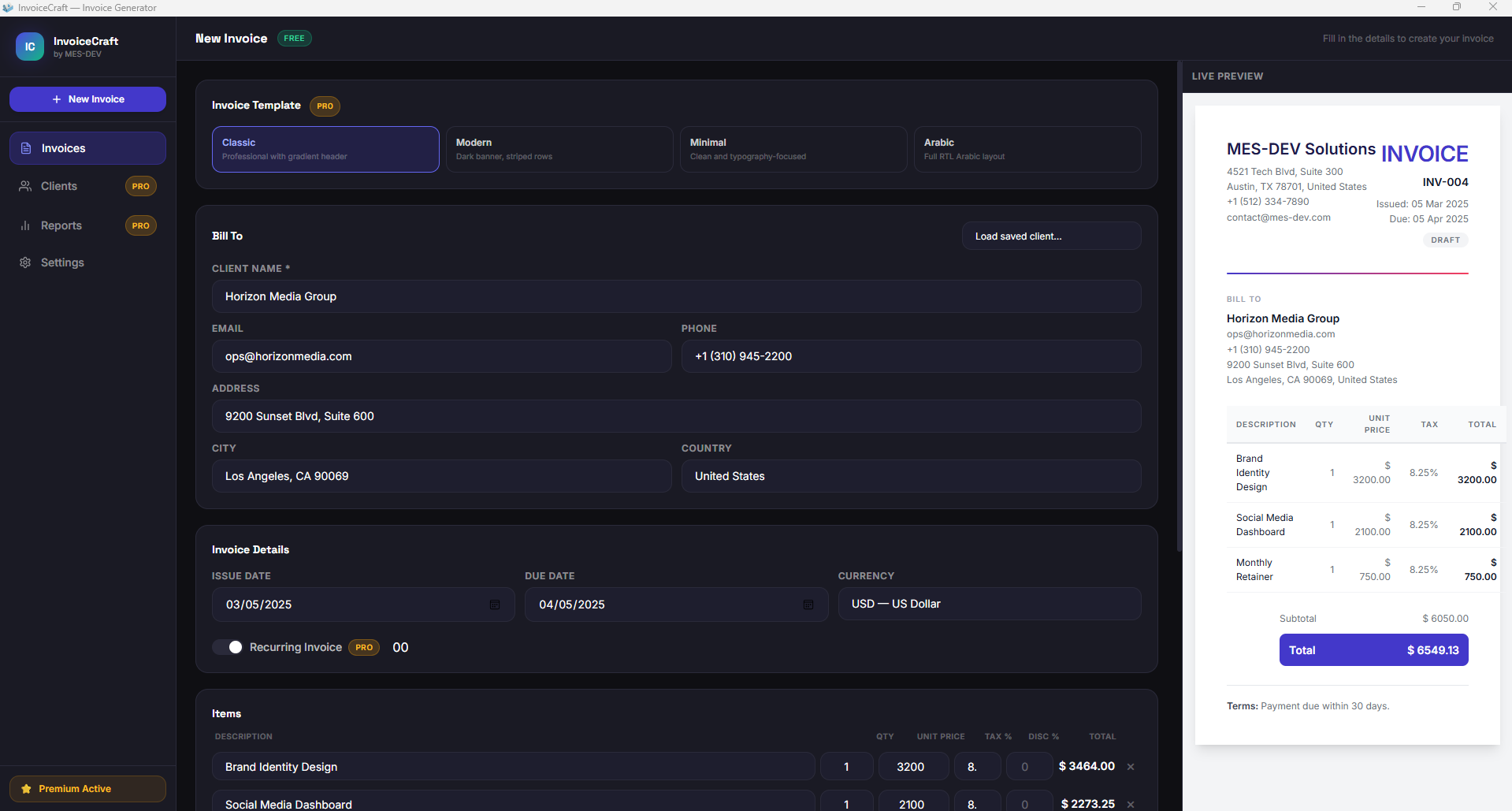The height and width of the screenshot is (811, 1512).
Task: Edit unit price 2100 field
Action: pos(913,802)
